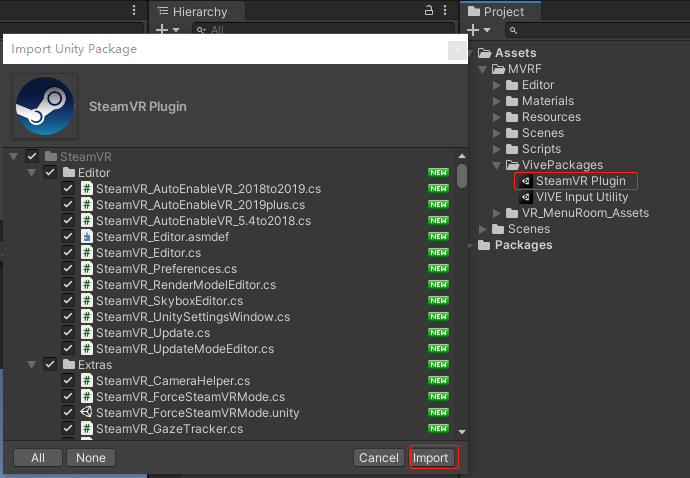Uncheck SteamVR_Editor.cs checkbox
Screen dimensions: 690x478
point(68,252)
